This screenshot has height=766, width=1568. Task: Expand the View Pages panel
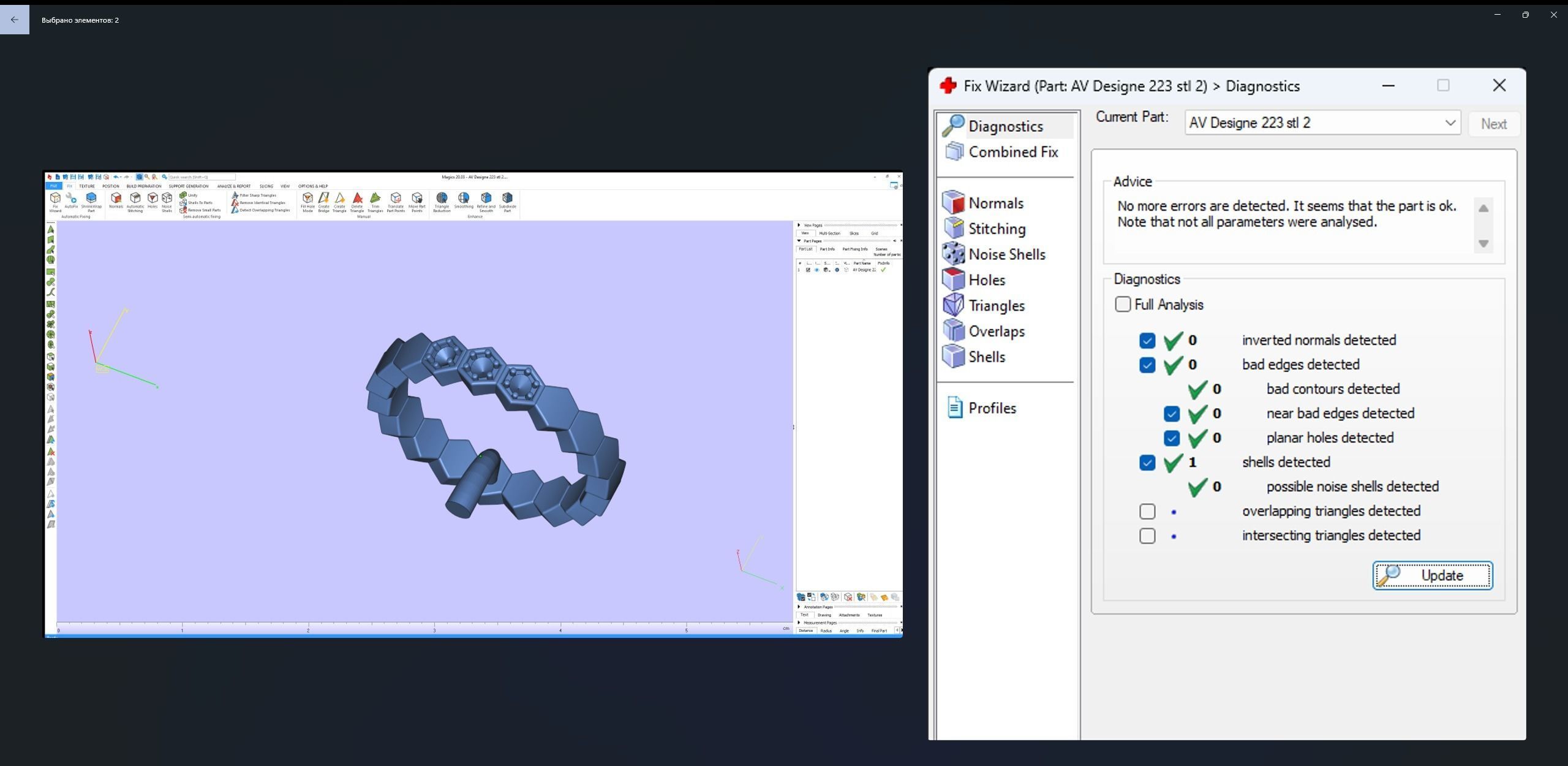tap(799, 225)
